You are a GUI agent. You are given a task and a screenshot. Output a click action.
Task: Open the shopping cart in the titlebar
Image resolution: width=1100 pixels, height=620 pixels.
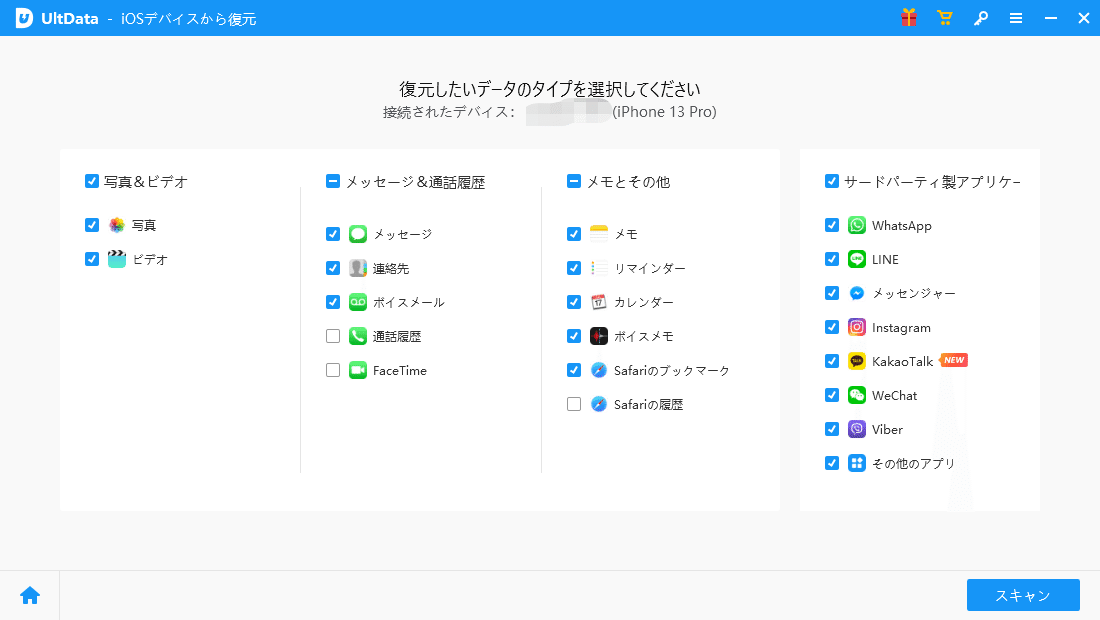pyautogui.click(x=944, y=17)
